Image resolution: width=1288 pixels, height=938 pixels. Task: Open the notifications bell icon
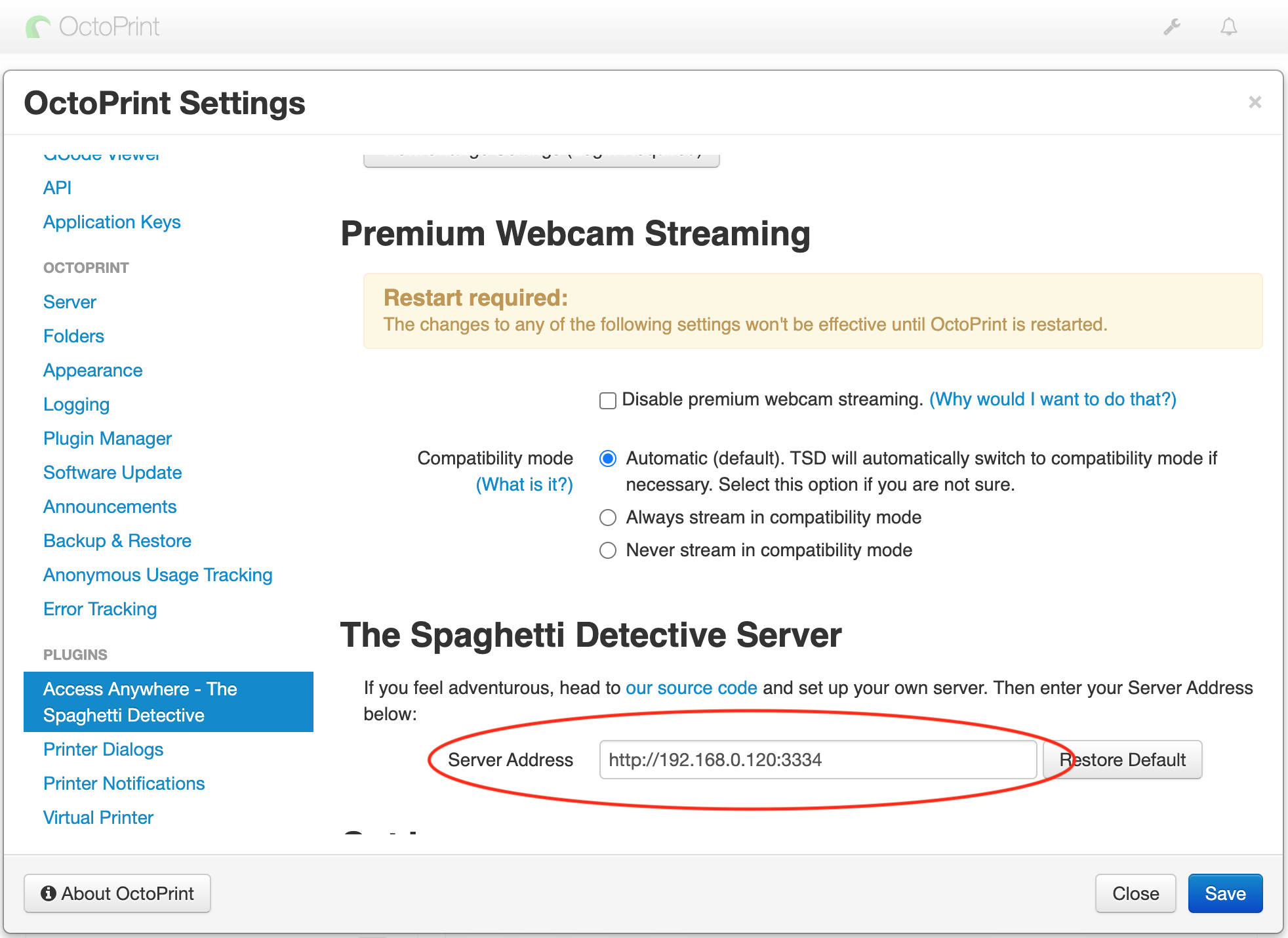pyautogui.click(x=1228, y=27)
